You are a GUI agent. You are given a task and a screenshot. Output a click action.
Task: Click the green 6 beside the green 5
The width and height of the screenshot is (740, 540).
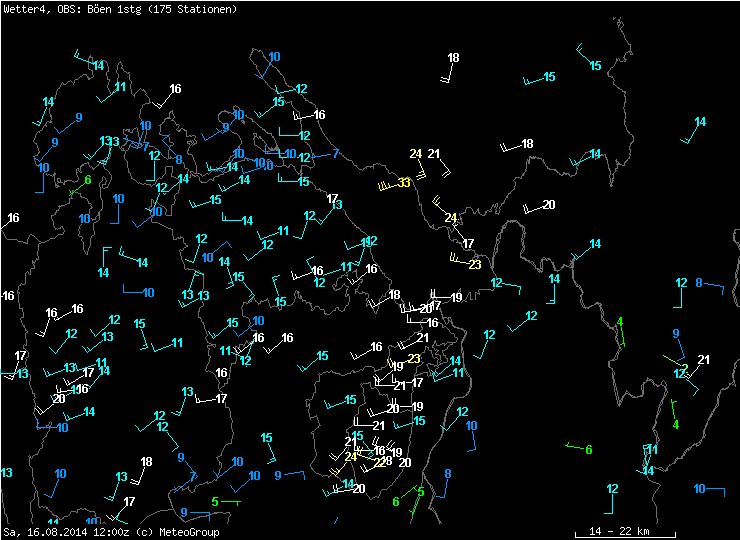pos(396,502)
